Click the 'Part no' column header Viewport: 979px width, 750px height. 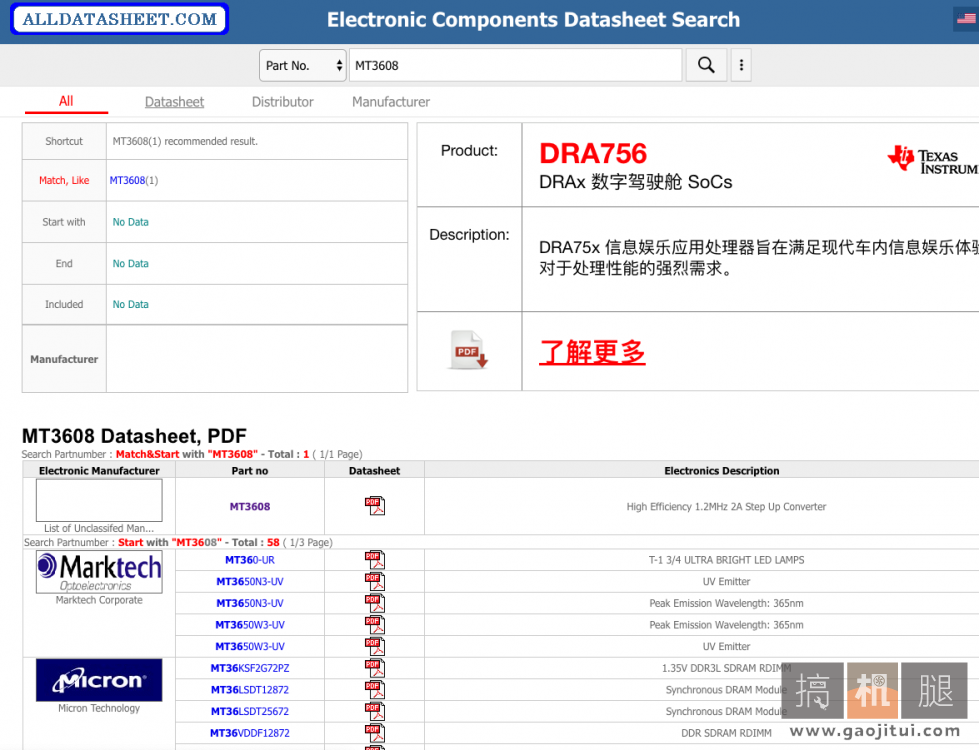(x=250, y=471)
